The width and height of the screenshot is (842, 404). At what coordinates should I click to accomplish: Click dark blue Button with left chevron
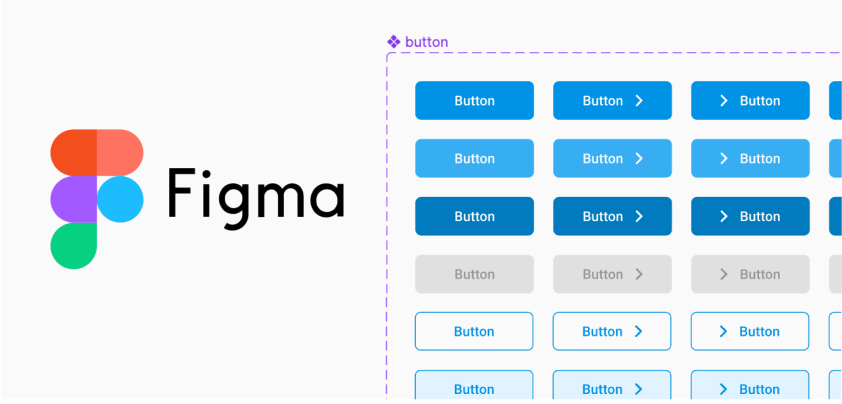(750, 217)
